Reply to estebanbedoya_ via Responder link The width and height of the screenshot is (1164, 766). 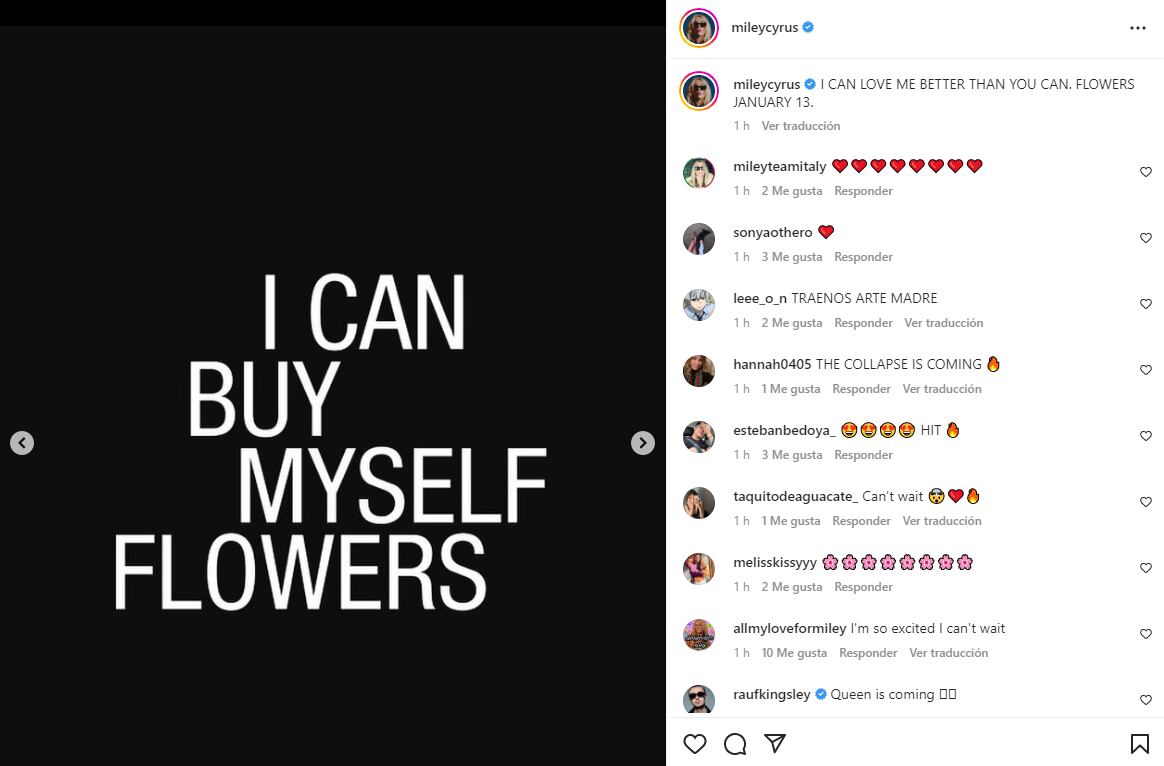(863, 454)
